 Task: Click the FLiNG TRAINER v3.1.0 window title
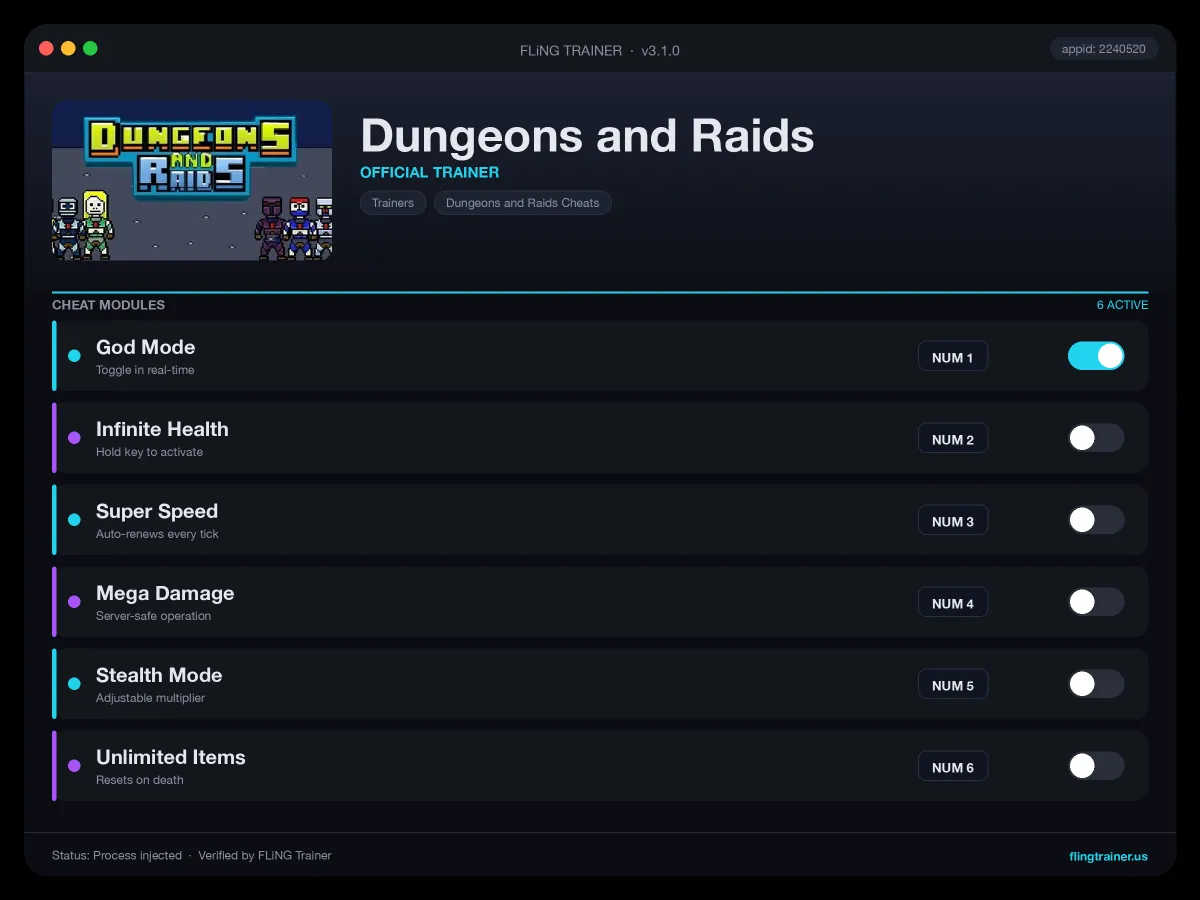point(600,50)
